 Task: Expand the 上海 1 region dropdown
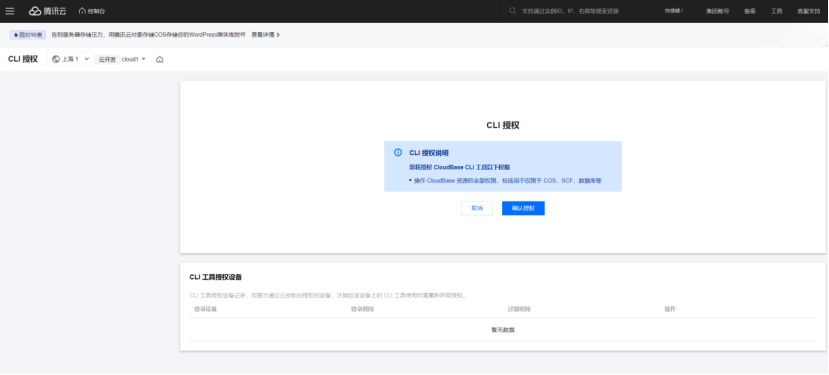tap(71, 59)
